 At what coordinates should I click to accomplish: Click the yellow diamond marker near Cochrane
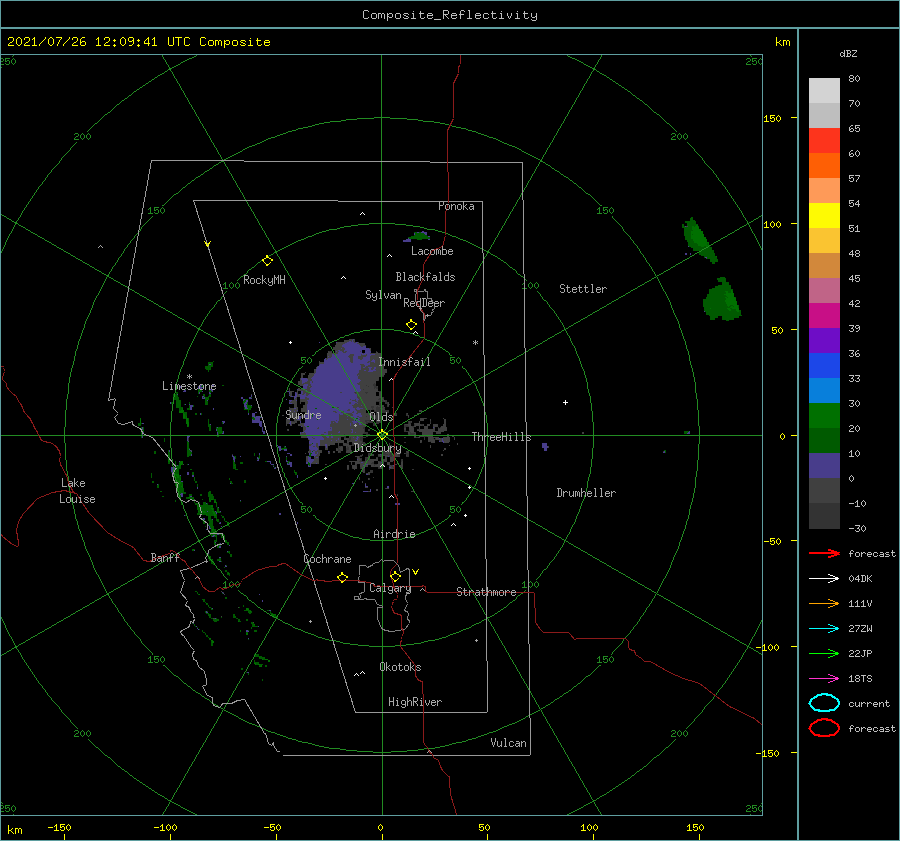pyautogui.click(x=342, y=577)
